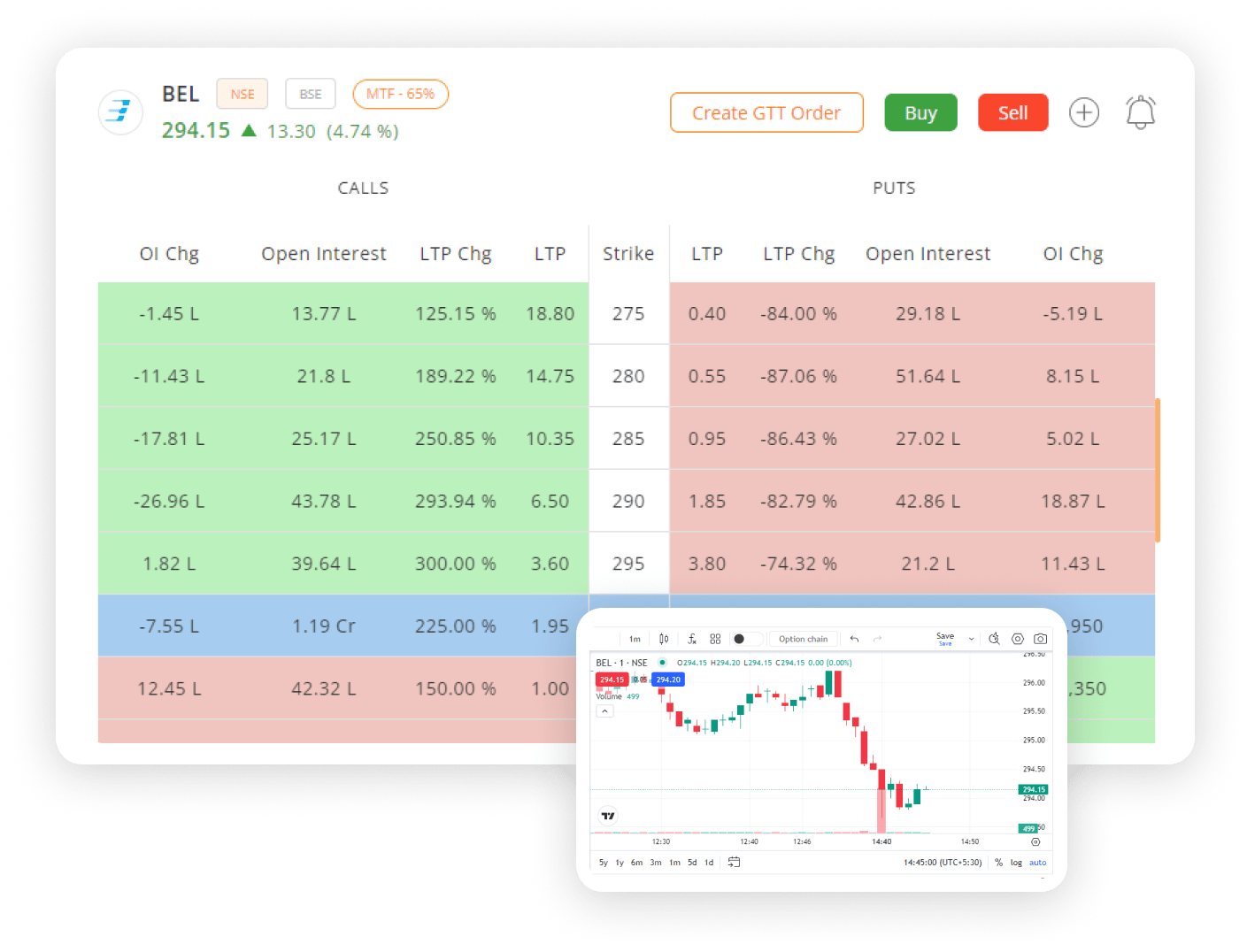Open the quick search icon on chart

pyautogui.click(x=994, y=639)
